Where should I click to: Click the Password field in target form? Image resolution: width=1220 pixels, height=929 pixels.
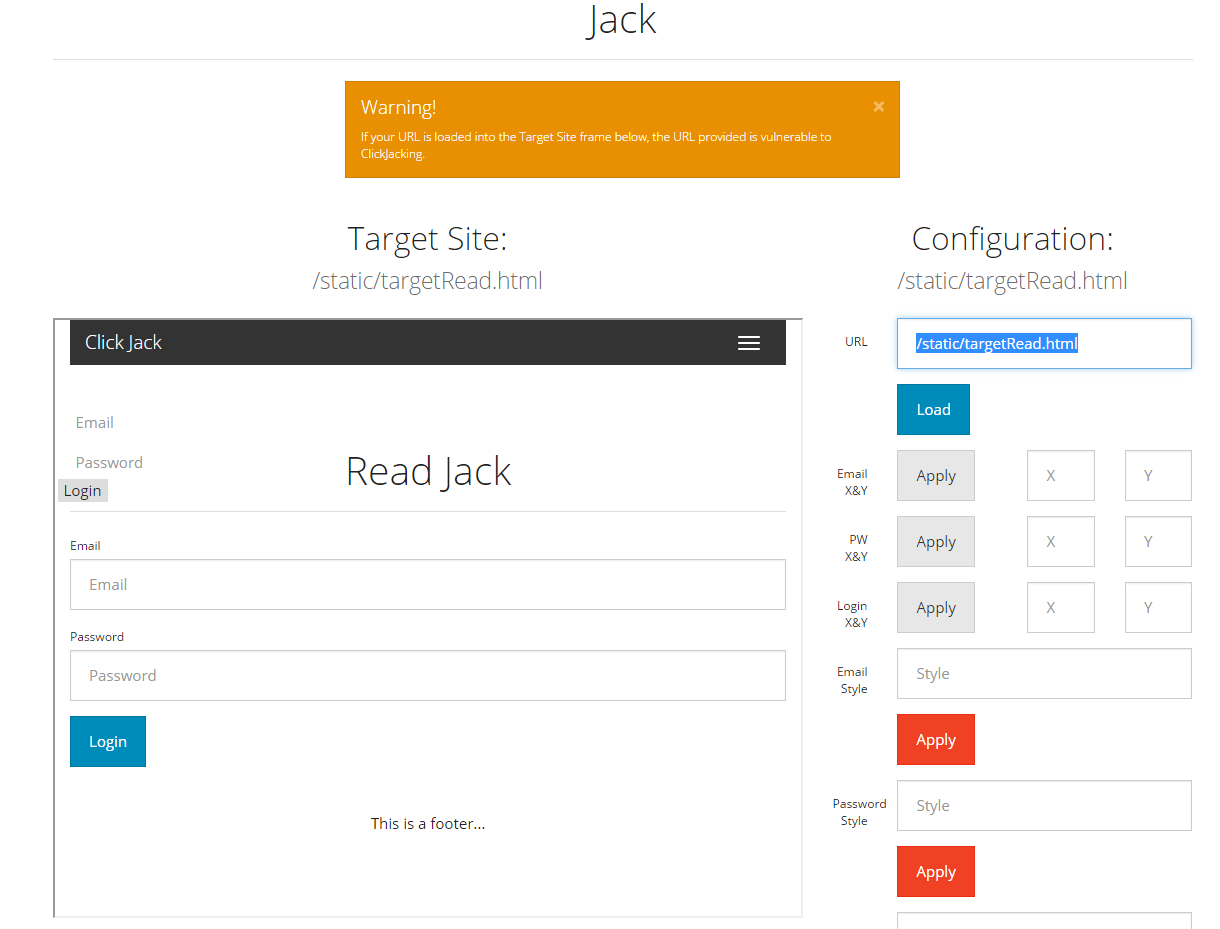tap(427, 676)
